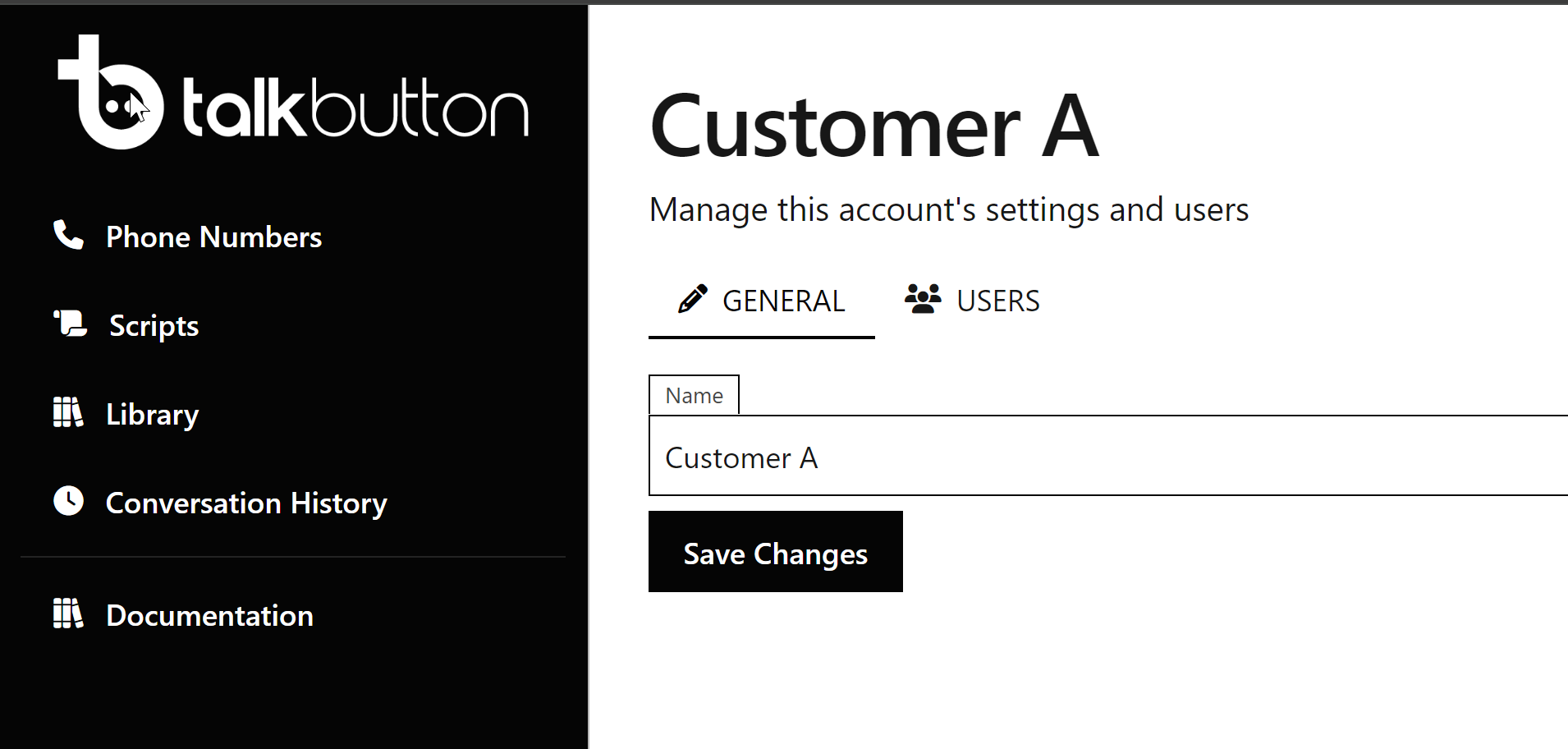Open the Library section
The height and width of the screenshot is (749, 1568).
coord(152,415)
